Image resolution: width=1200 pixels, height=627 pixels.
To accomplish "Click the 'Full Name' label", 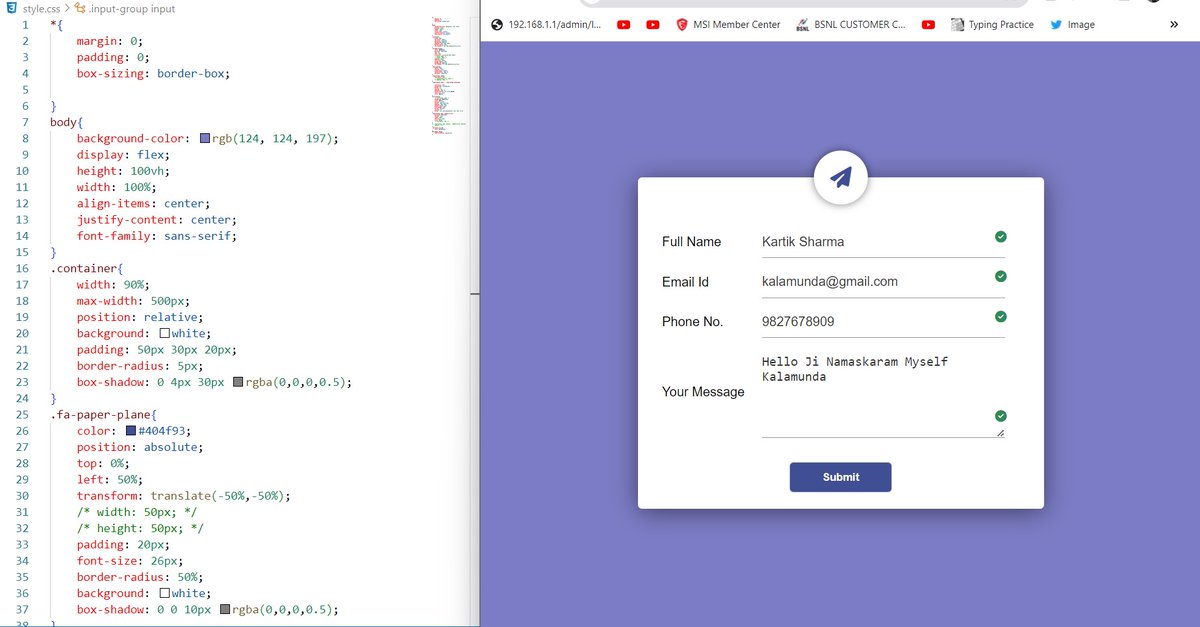I will tap(691, 242).
